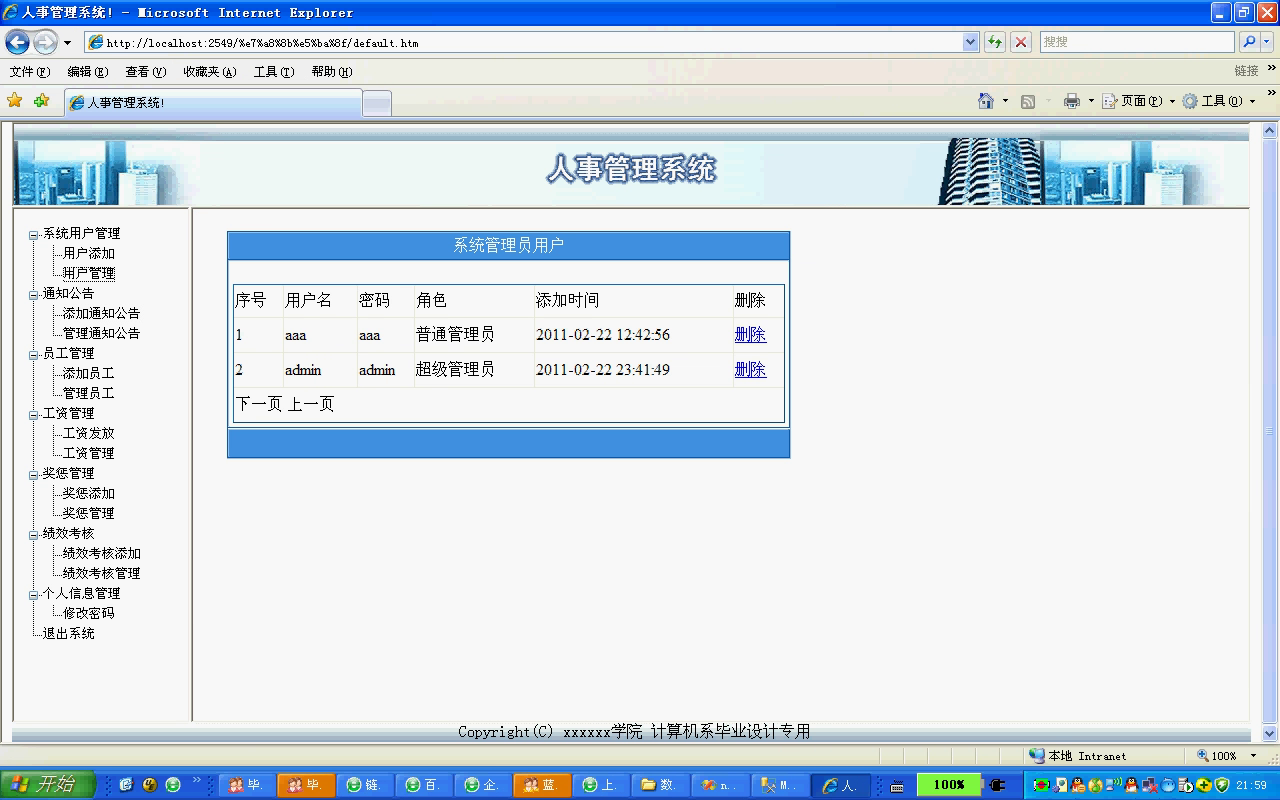Click the Favorites star icon
The image size is (1280, 800).
14,101
